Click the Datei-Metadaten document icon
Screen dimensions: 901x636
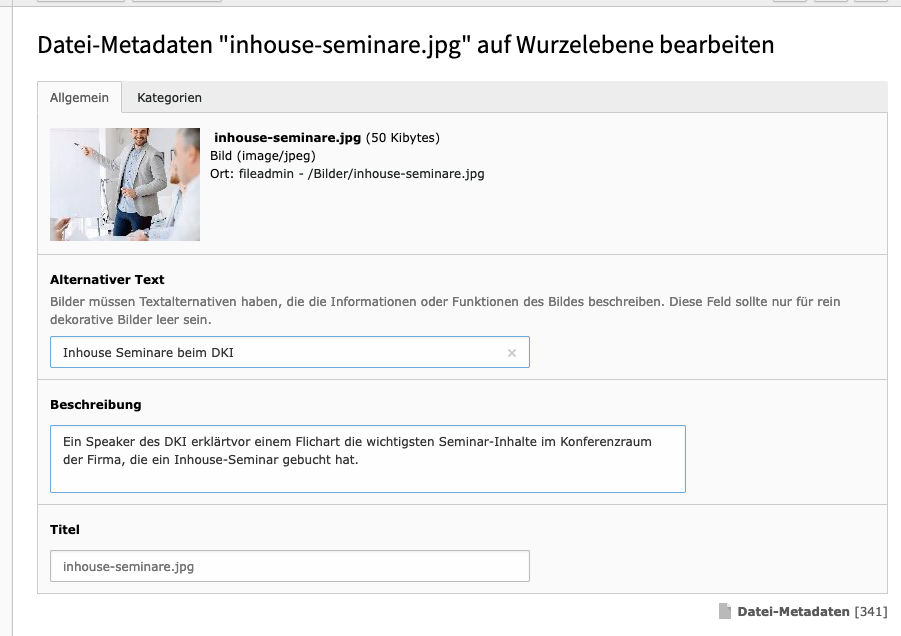click(x=725, y=611)
